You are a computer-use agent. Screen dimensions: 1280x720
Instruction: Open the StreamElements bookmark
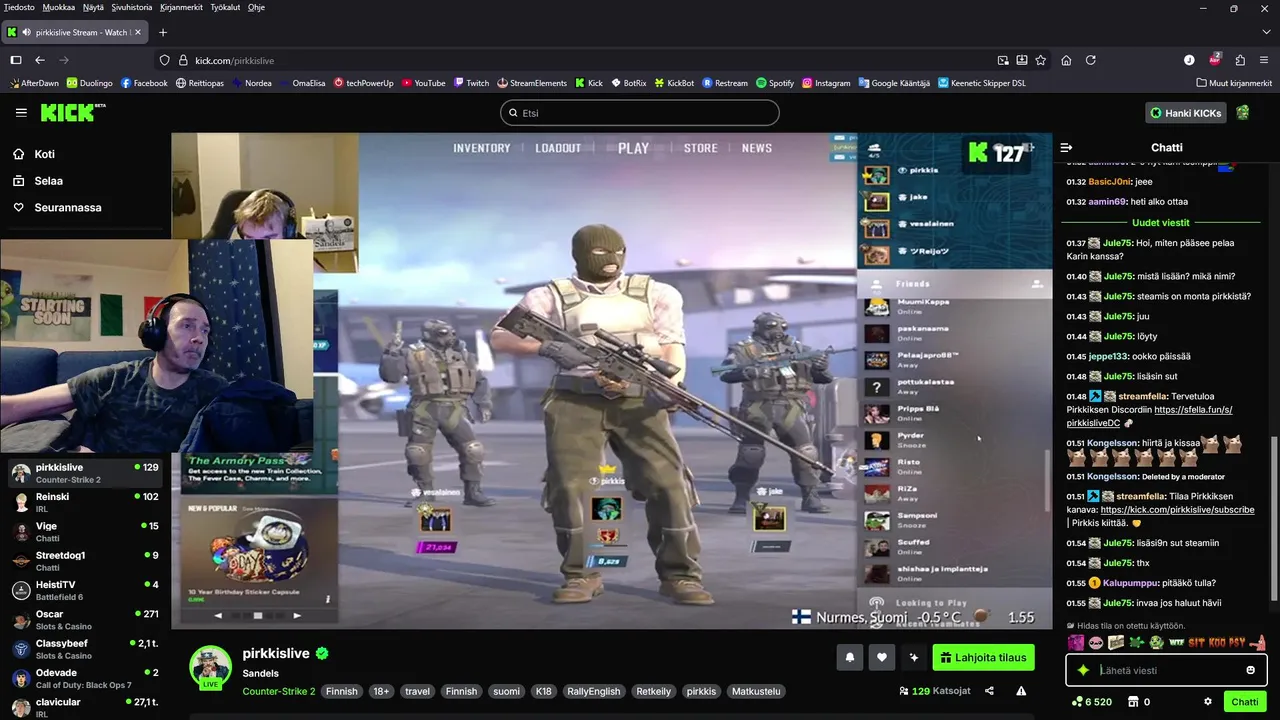pos(531,83)
